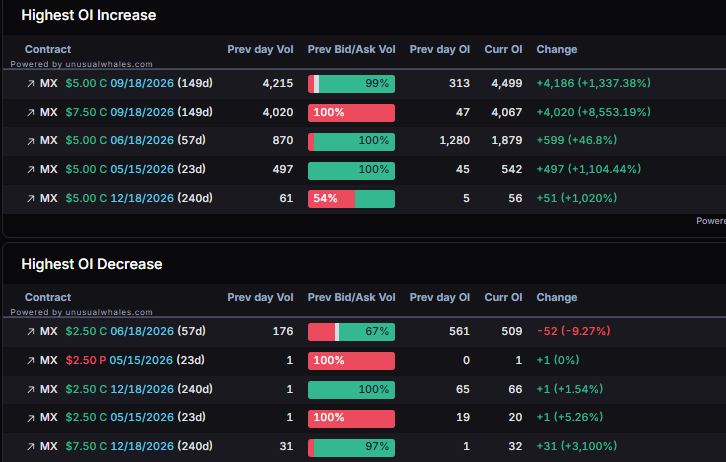Click the 67% bid/ask volume bar
726x462 pixels.
(351, 332)
